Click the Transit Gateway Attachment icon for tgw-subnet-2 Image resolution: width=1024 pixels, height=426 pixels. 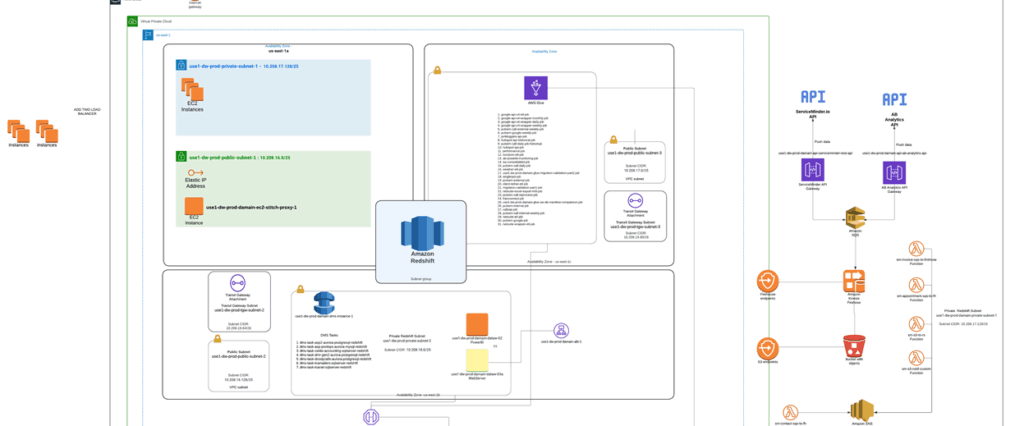[x=238, y=284]
